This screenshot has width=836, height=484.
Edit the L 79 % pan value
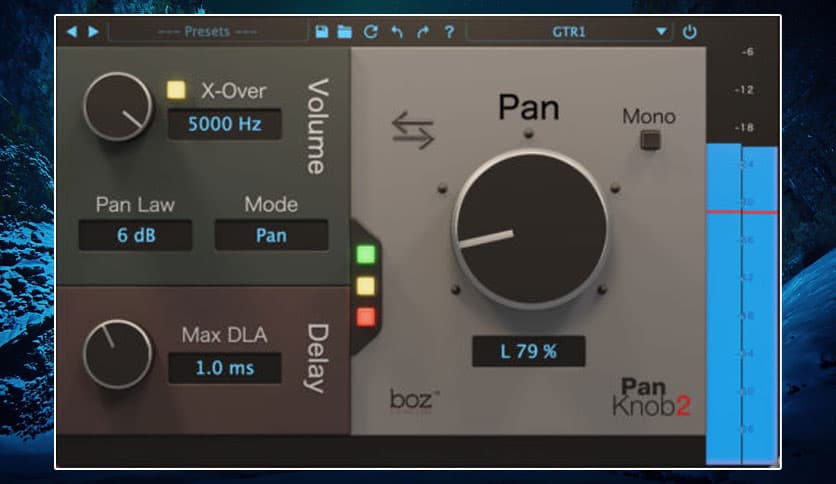pos(528,351)
